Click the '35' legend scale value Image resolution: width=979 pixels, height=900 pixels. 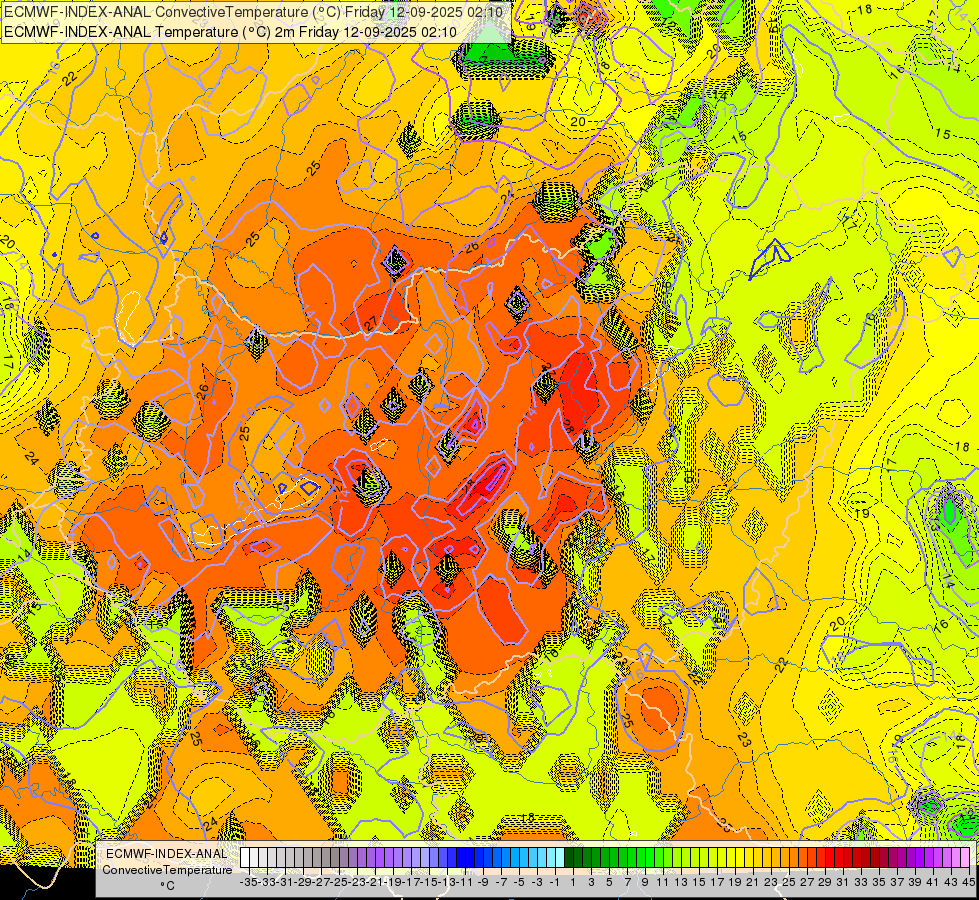coord(879,883)
